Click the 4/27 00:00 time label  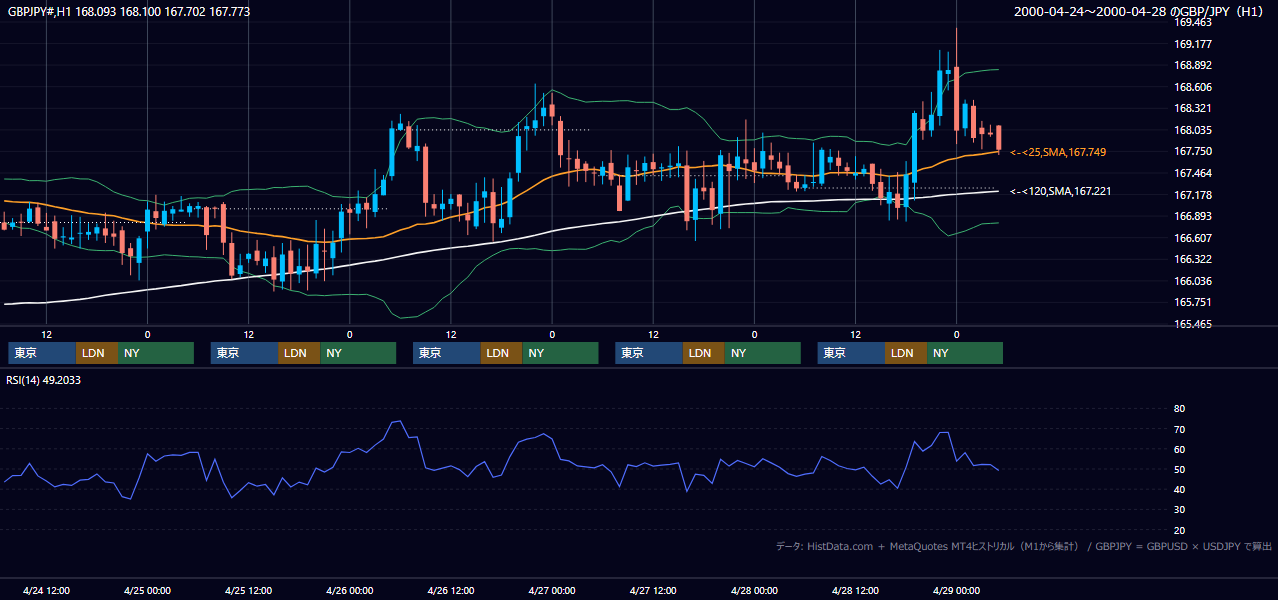click(x=551, y=590)
